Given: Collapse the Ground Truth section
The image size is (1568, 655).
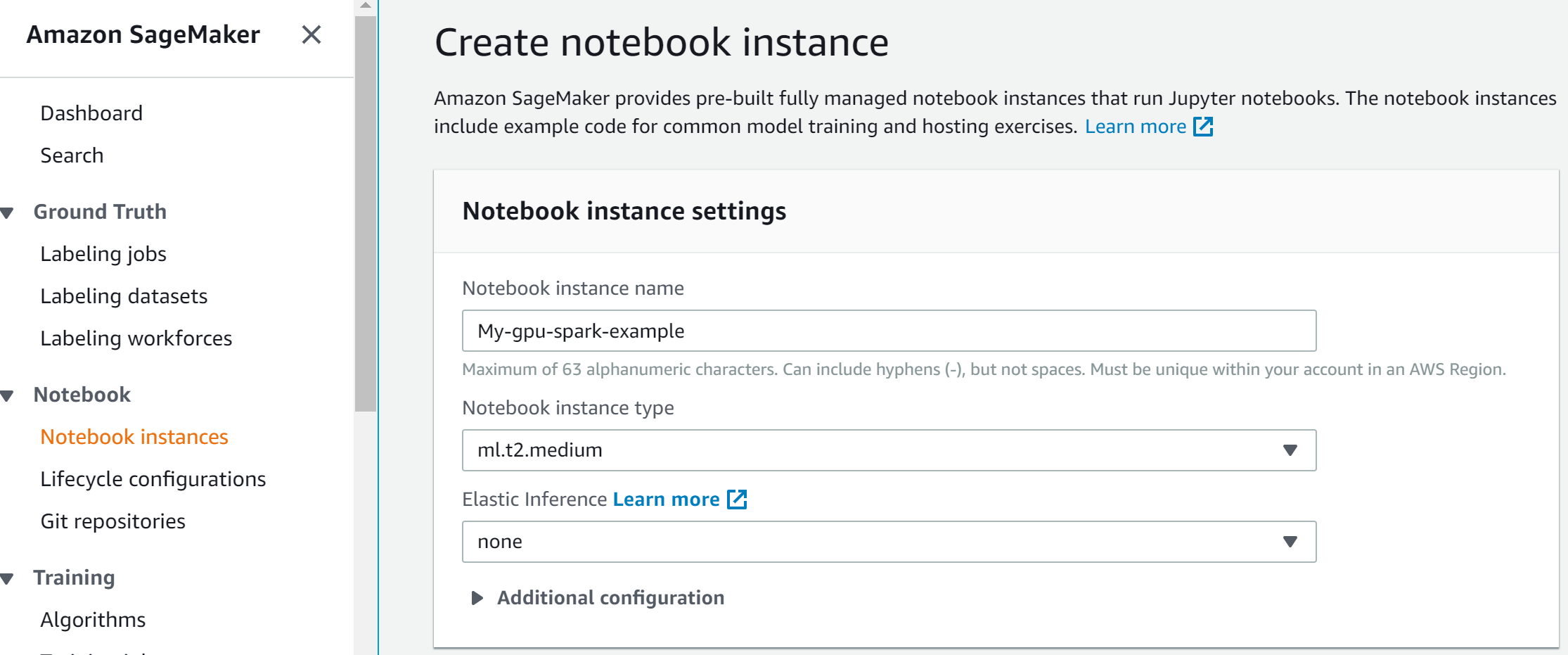Looking at the screenshot, I should (8, 212).
